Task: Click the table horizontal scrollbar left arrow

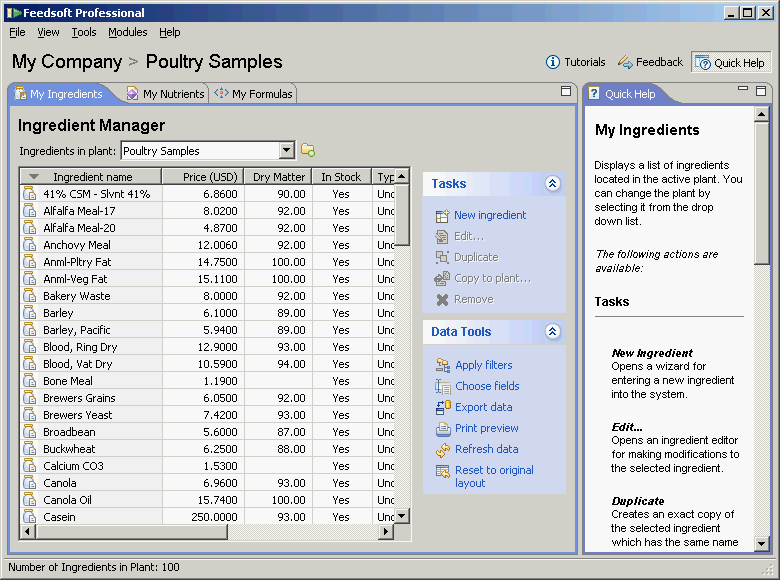Action: coord(27,532)
